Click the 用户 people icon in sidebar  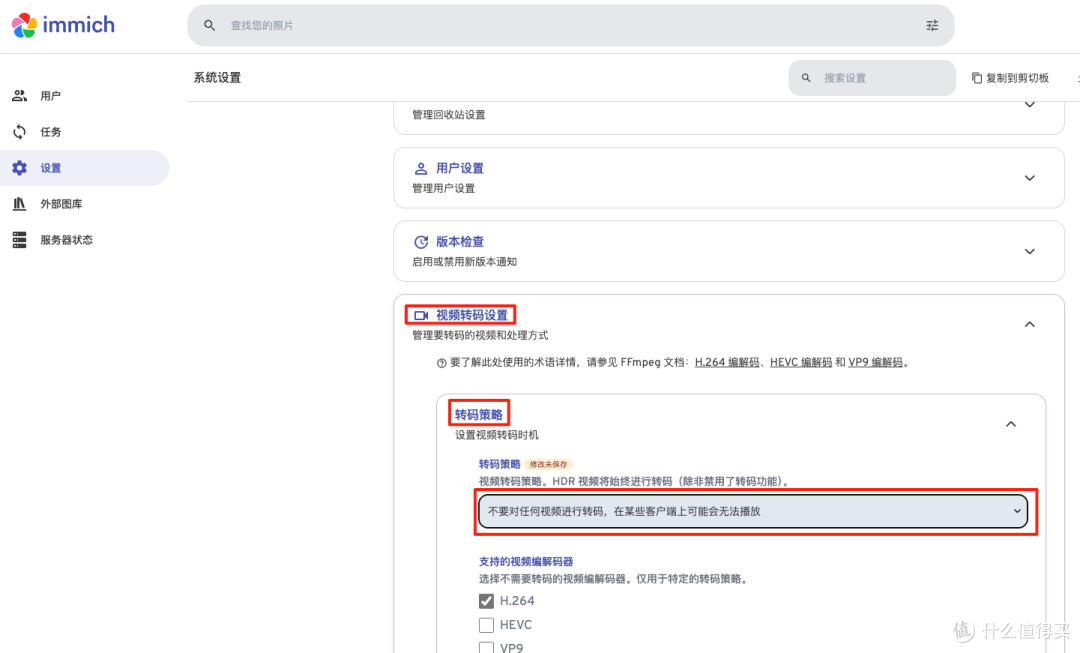19,96
